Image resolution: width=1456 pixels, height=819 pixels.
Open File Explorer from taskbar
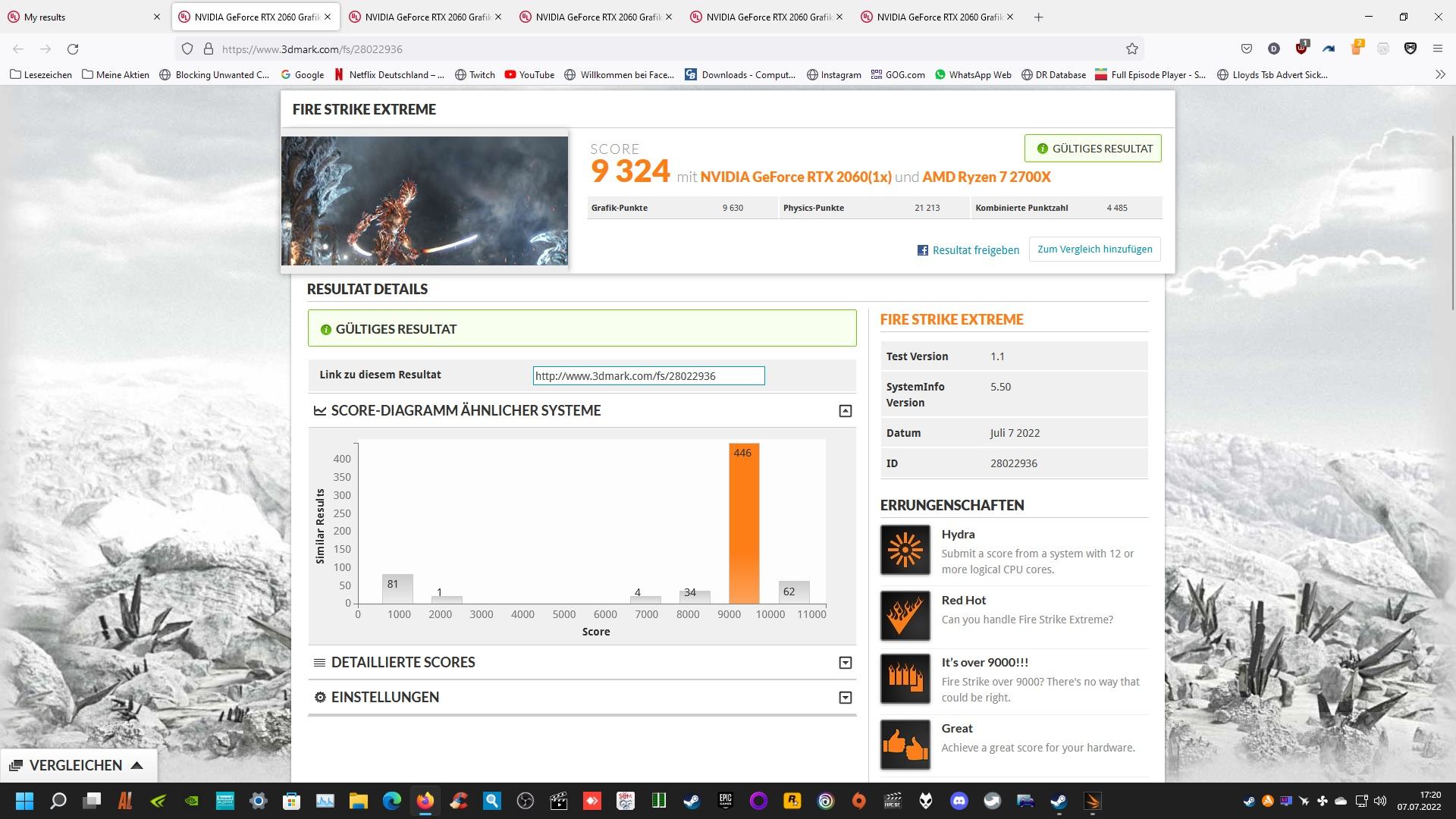click(358, 801)
